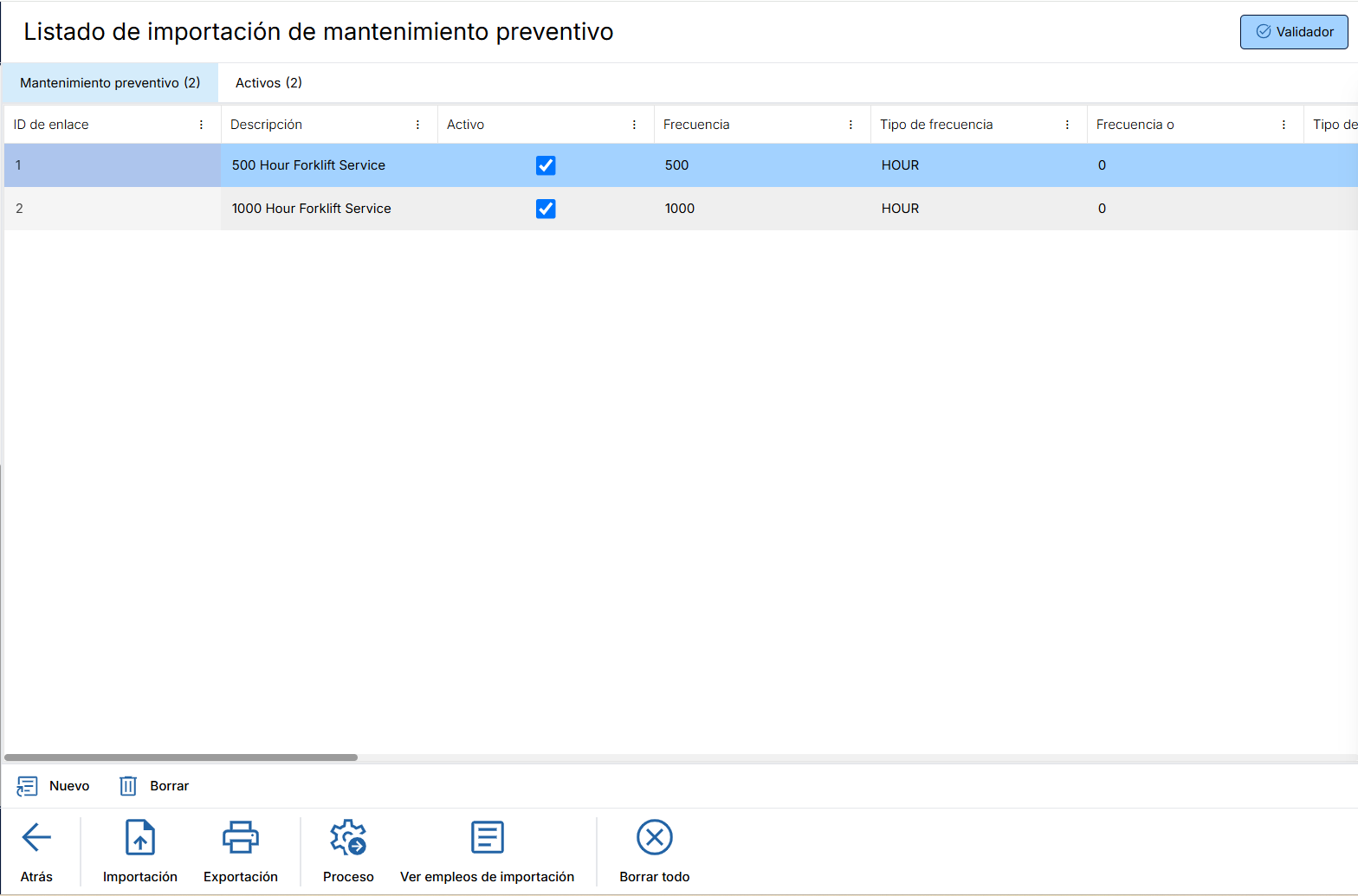The width and height of the screenshot is (1358, 896).
Task: Switch to the Activos (2) tab
Action: (x=268, y=83)
